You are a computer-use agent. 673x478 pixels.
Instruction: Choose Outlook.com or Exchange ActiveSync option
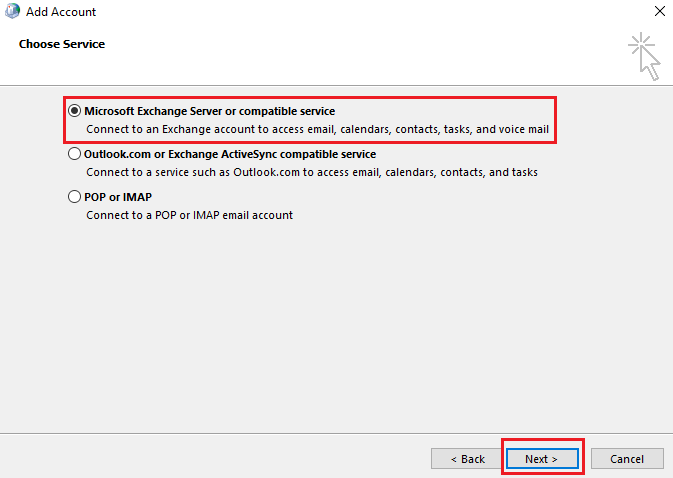[x=75, y=154]
